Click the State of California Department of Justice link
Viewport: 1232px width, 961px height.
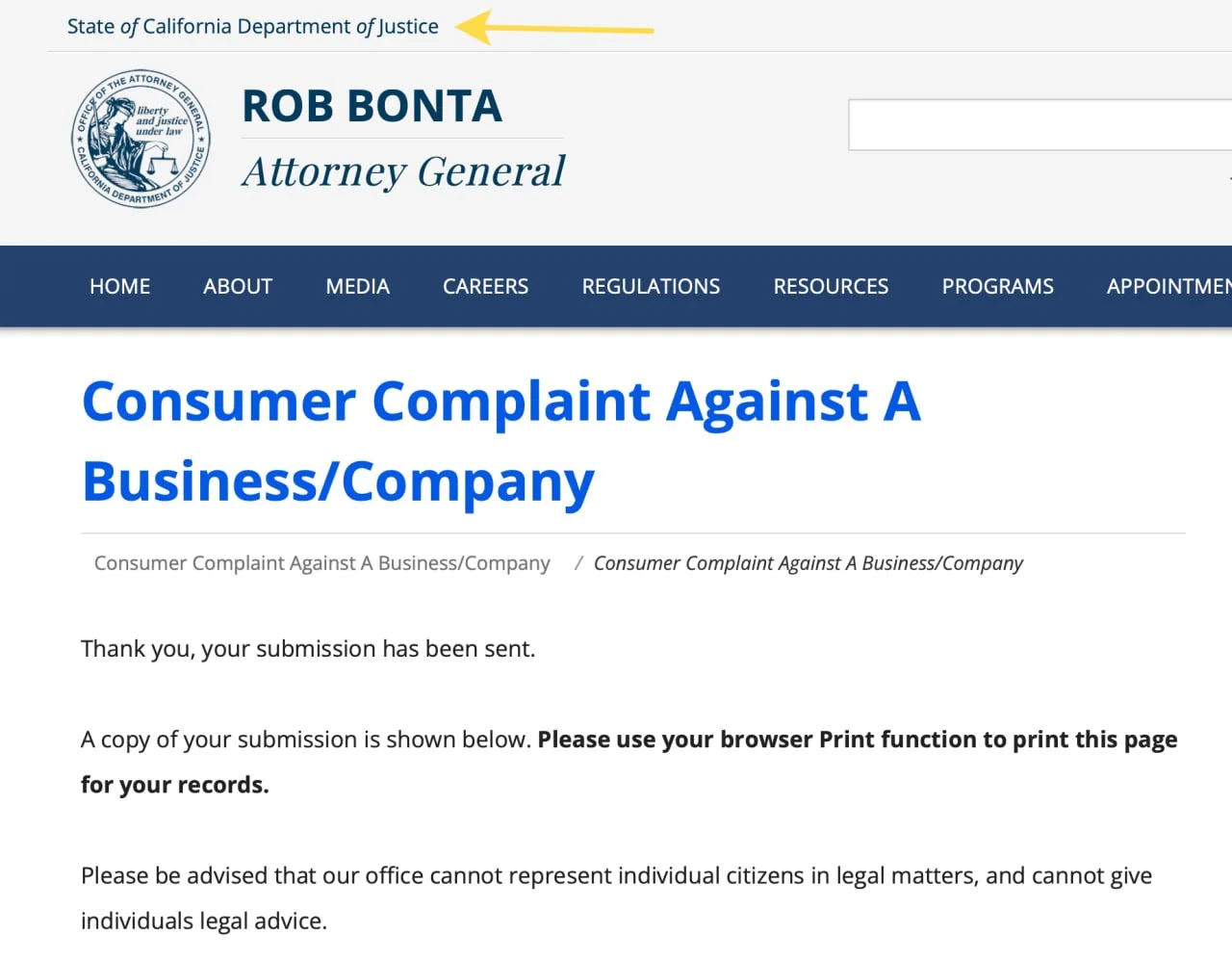point(253,27)
